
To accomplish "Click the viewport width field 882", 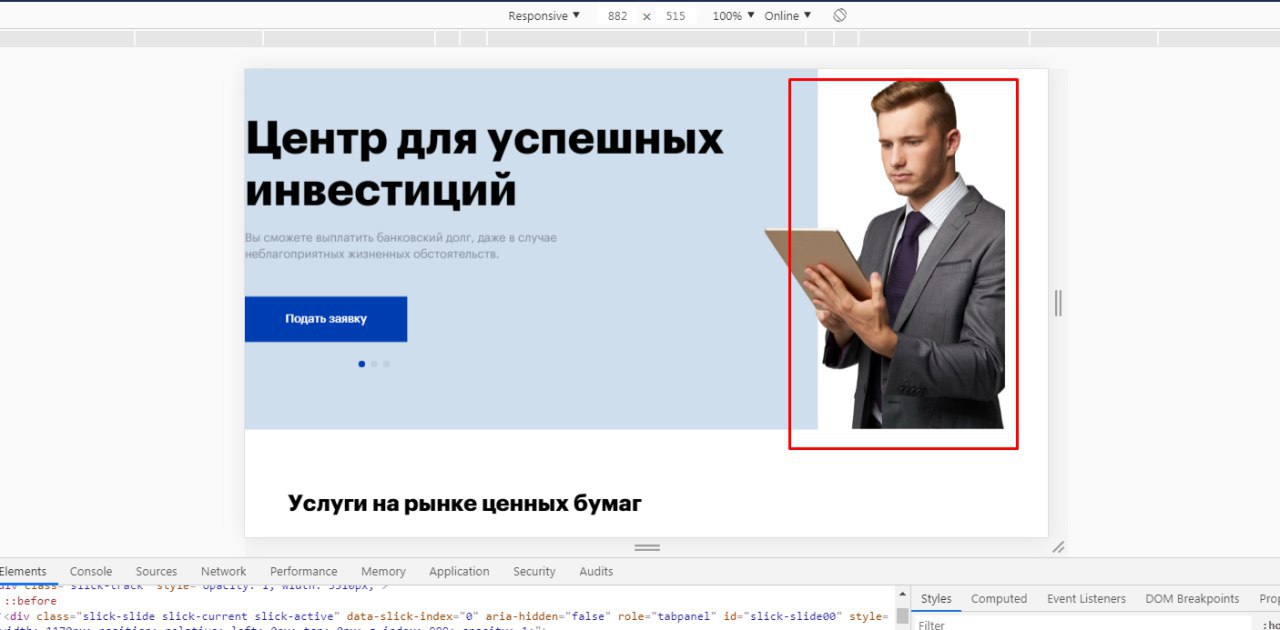I will (617, 16).
